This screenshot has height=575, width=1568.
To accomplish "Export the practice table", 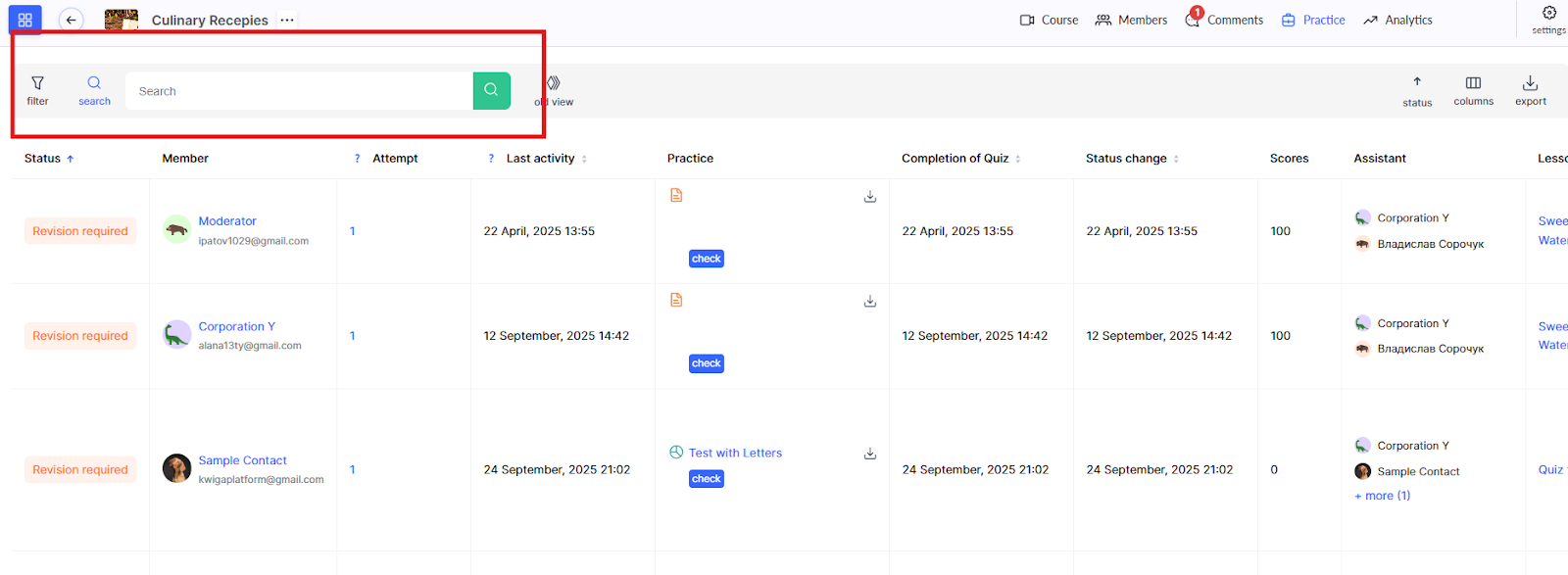I will tap(1530, 91).
